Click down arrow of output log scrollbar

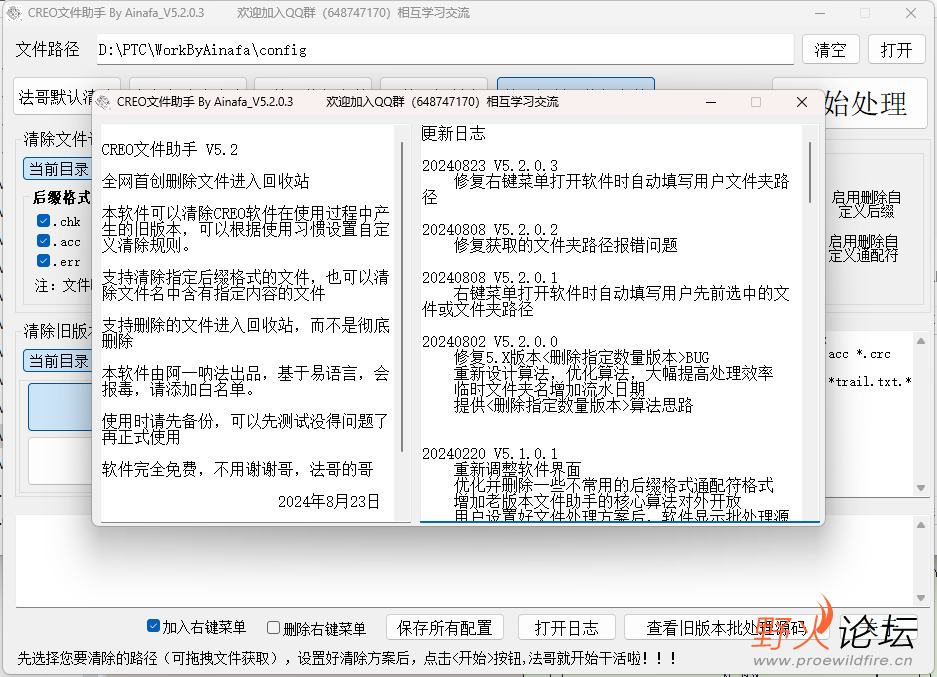click(x=921, y=598)
